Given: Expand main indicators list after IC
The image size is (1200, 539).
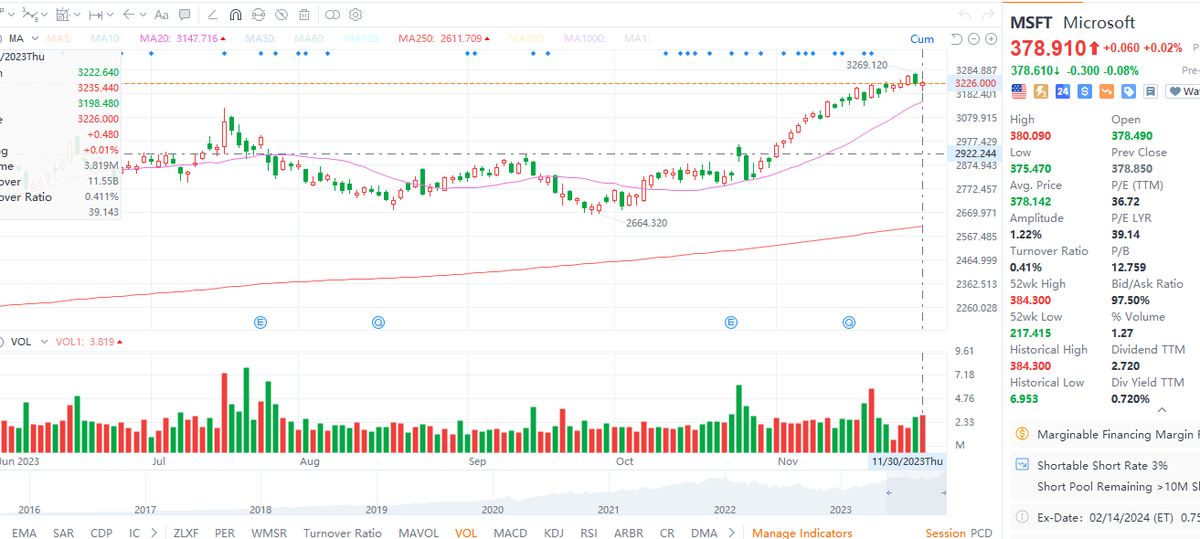Looking at the screenshot, I should coord(153,533).
